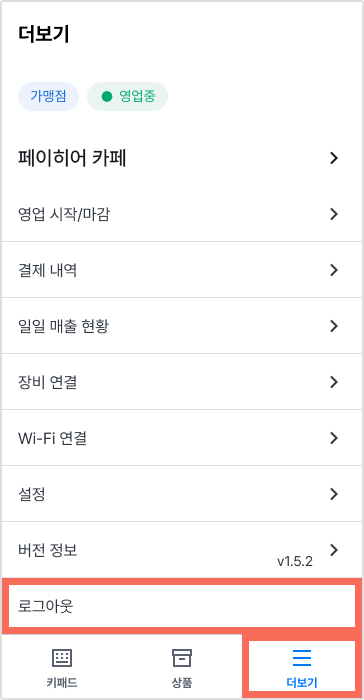Click the chevron next to 일일 매출 현황
This screenshot has height=700, width=364.
click(334, 326)
